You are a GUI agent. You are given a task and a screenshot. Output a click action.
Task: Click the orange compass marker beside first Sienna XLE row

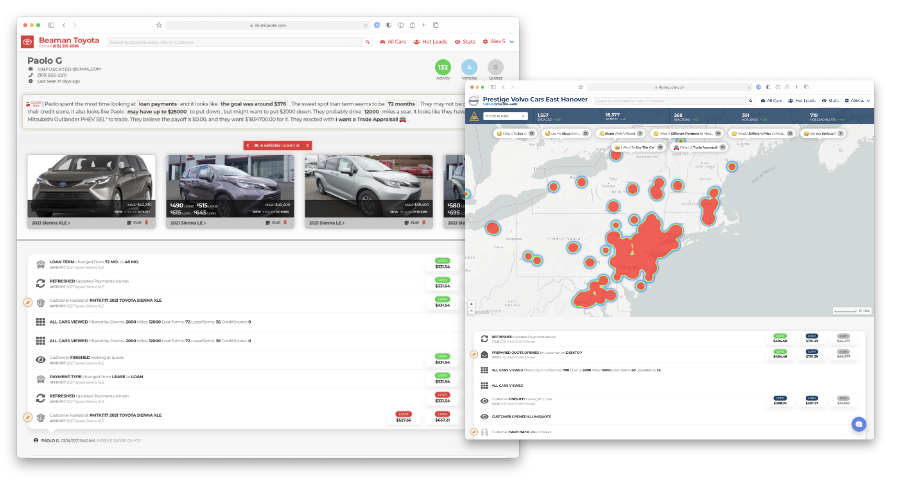point(28,303)
